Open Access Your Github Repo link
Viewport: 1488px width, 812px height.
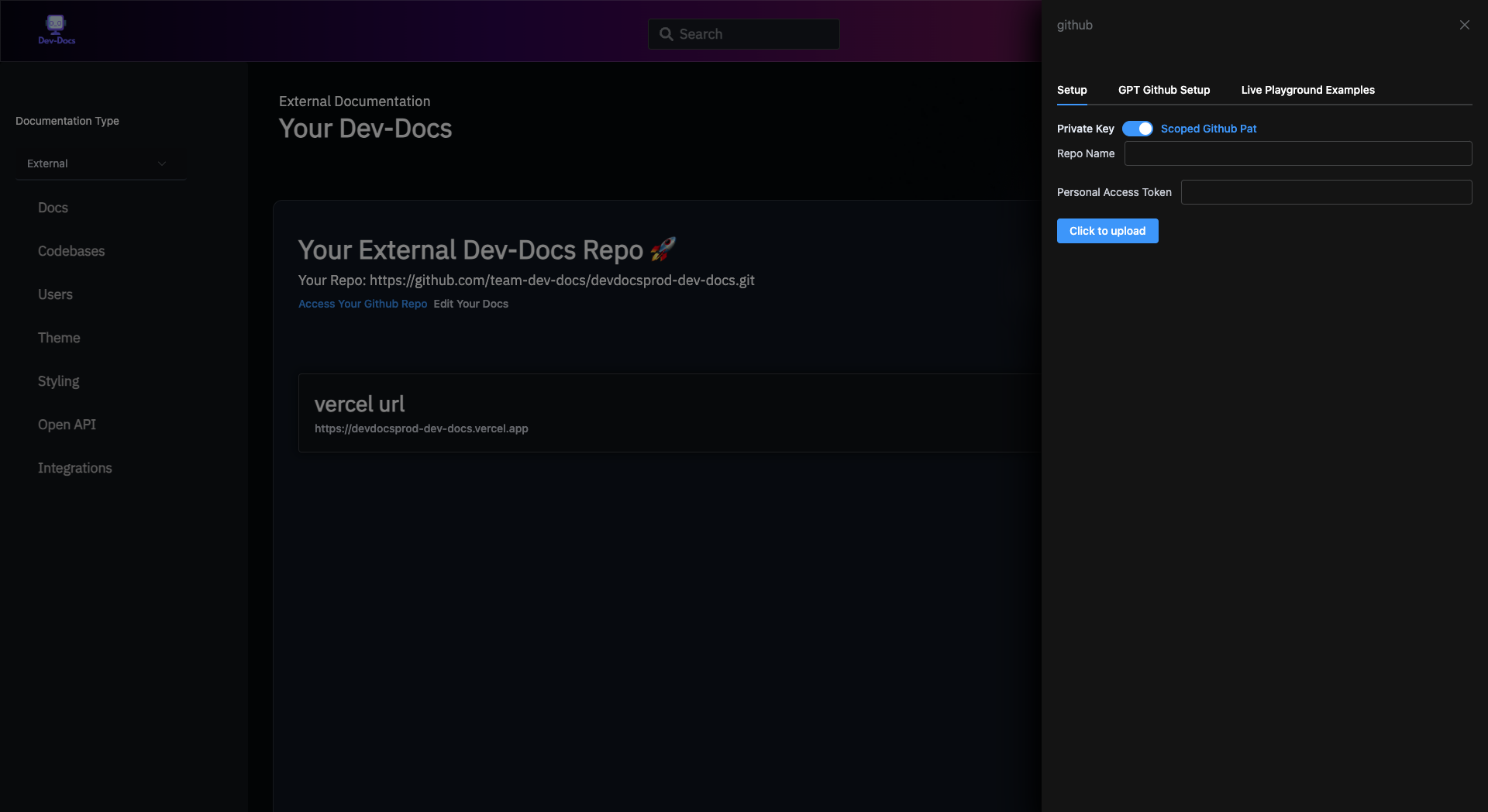coord(363,304)
